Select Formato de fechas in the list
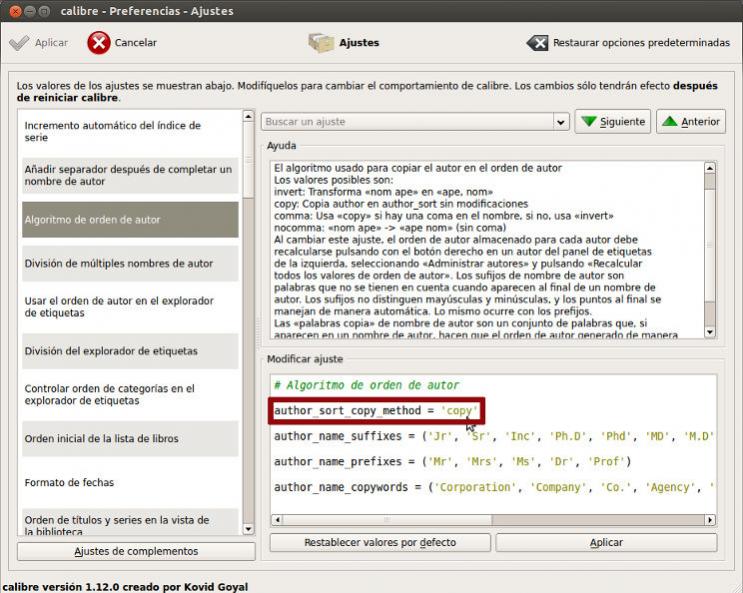743x593 pixels. pos(130,483)
